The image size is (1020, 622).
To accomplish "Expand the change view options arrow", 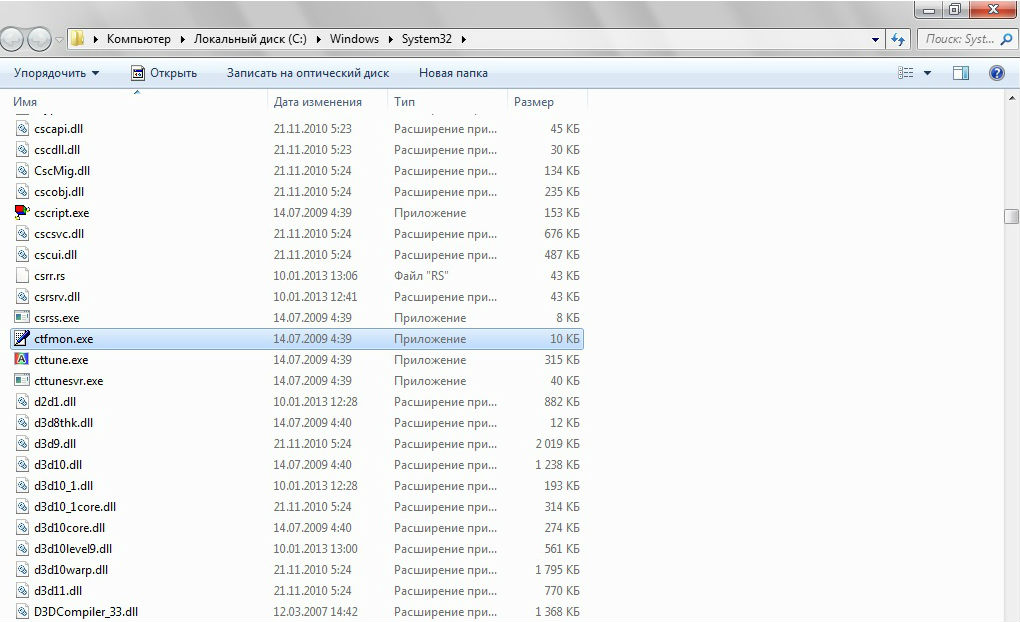I will tap(927, 73).
